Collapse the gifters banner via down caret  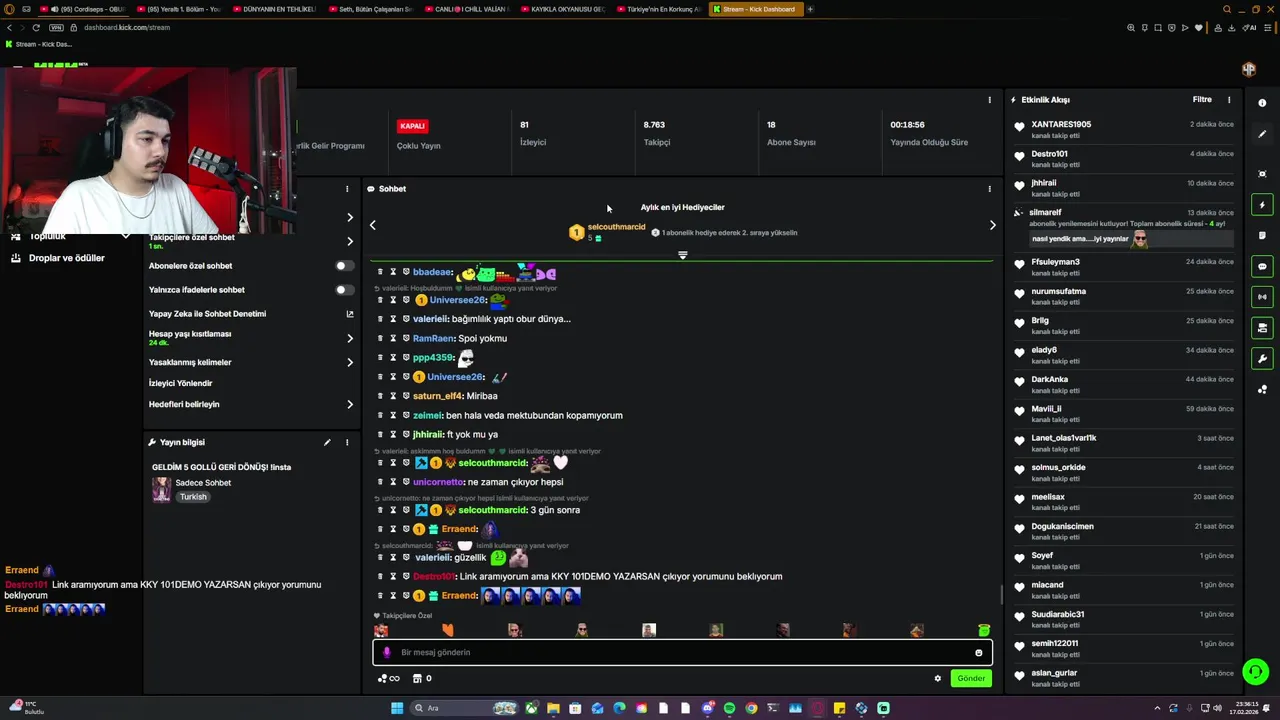(x=683, y=255)
